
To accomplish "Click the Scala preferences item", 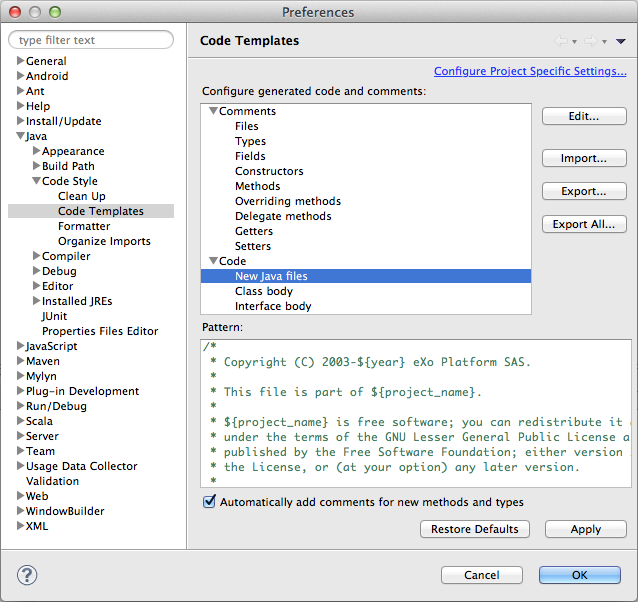I will click(x=39, y=421).
